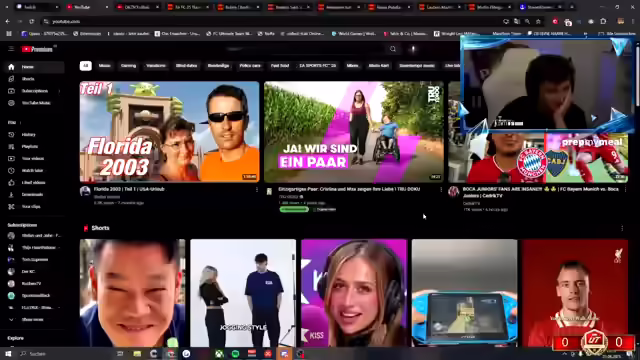Click the Florida 2003 video title link
The height and width of the screenshot is (360, 640).
point(129,189)
